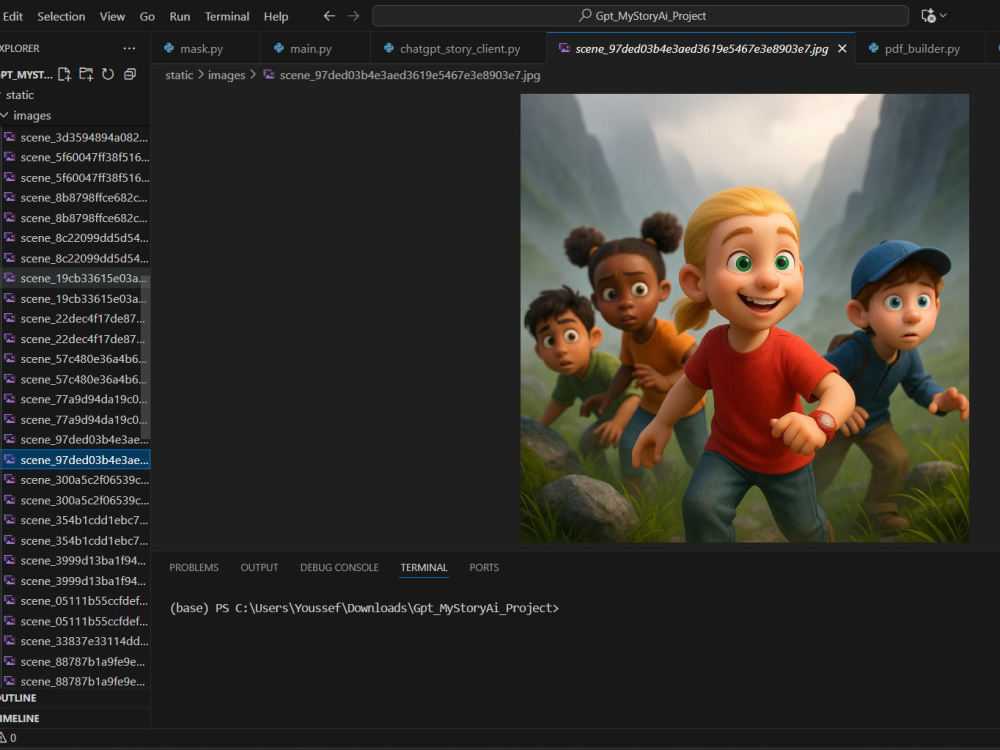The height and width of the screenshot is (750, 1000).
Task: Create a new file in Explorer
Action: [64, 75]
